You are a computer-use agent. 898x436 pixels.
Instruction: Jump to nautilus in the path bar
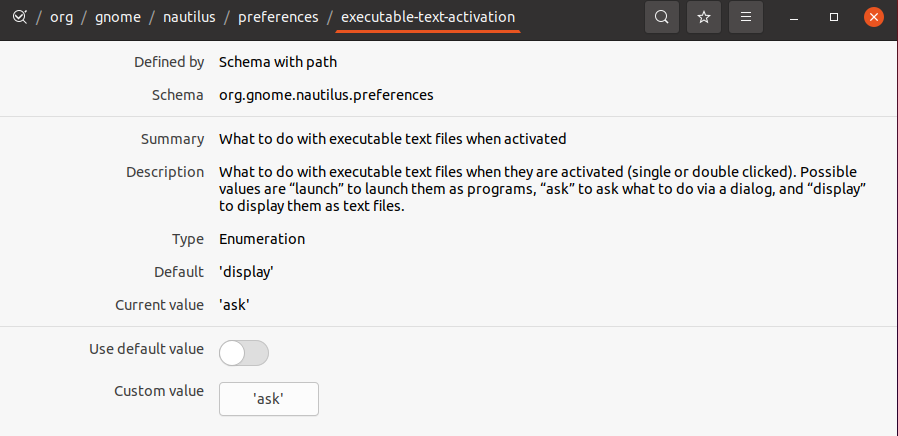(190, 17)
